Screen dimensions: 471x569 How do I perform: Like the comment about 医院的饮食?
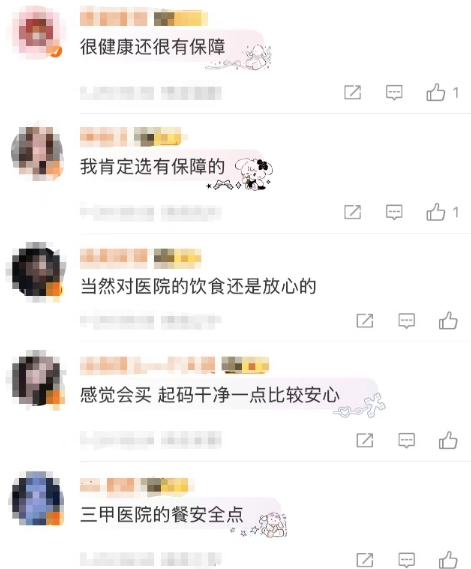[448, 320]
